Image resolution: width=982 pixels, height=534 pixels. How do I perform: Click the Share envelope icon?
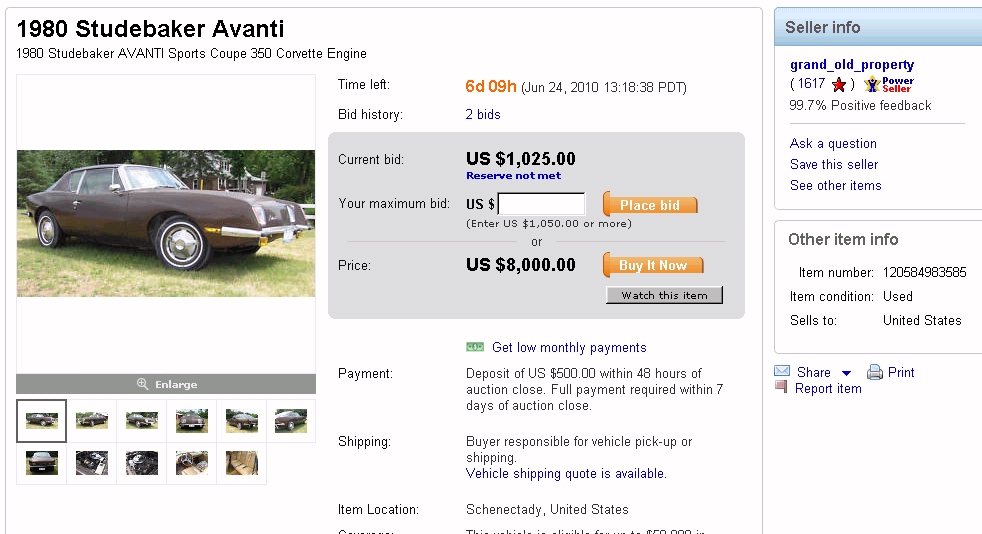point(782,372)
